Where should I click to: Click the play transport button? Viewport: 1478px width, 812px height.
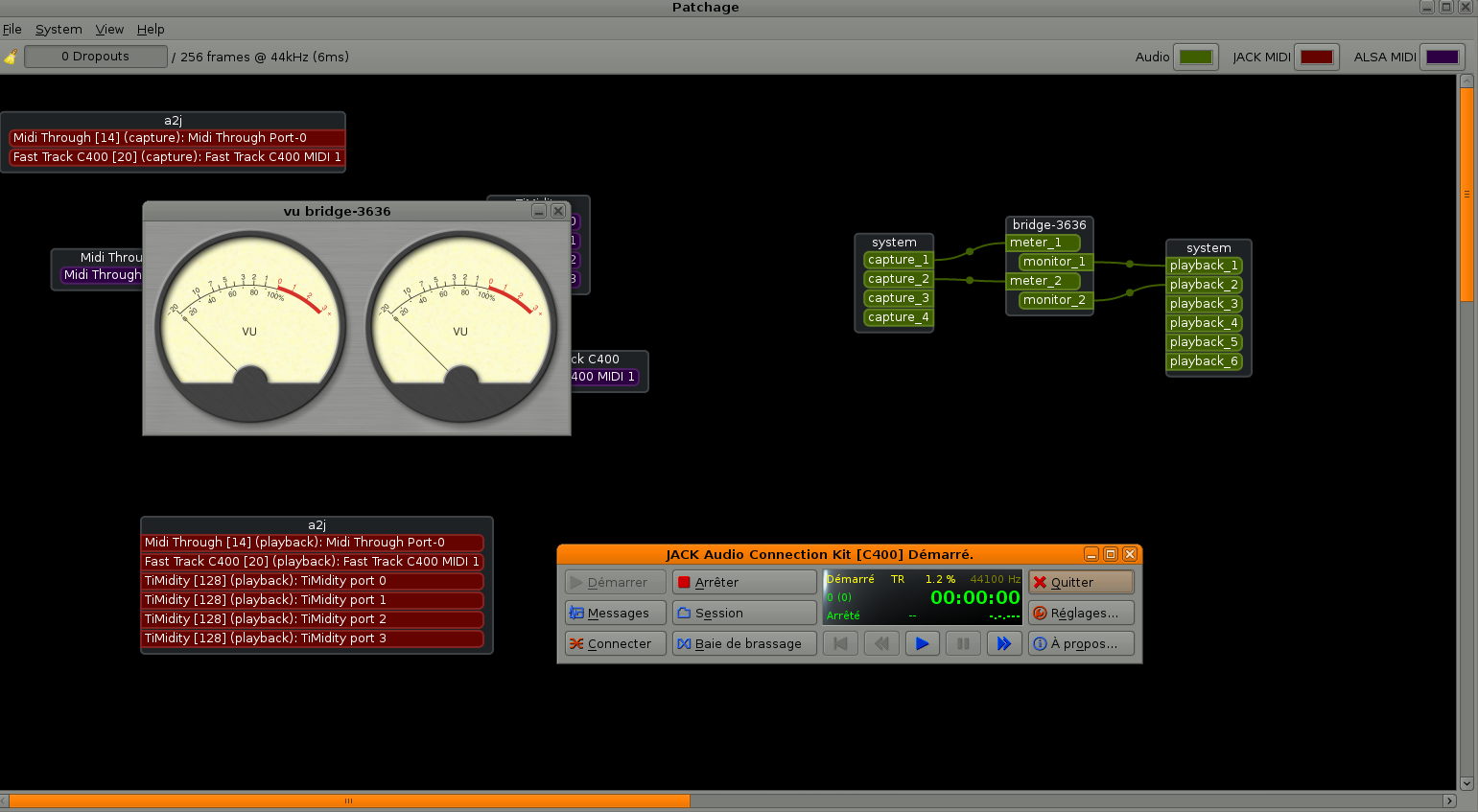point(922,643)
